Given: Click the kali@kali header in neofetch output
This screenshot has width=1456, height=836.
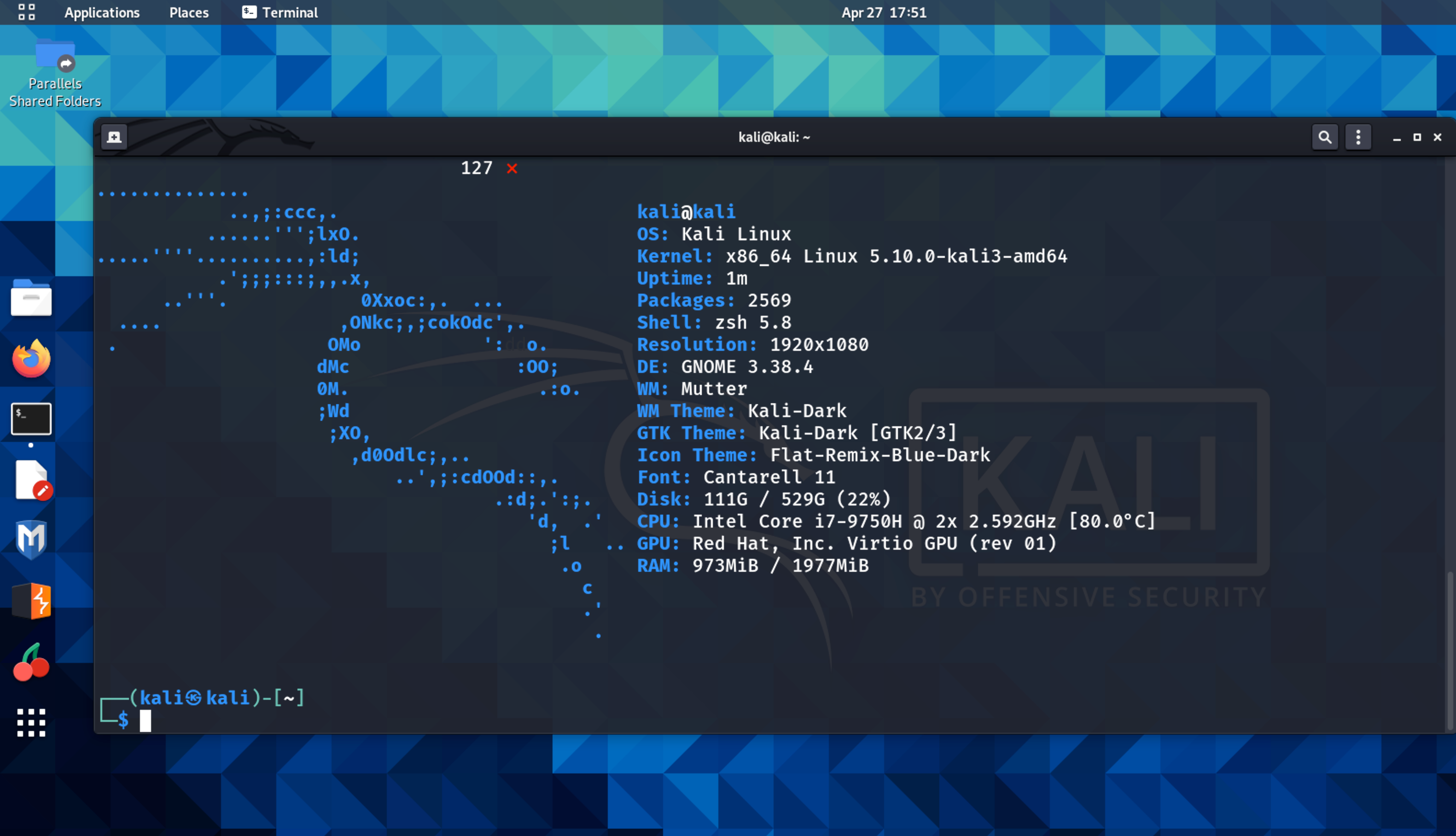Looking at the screenshot, I should point(686,212).
